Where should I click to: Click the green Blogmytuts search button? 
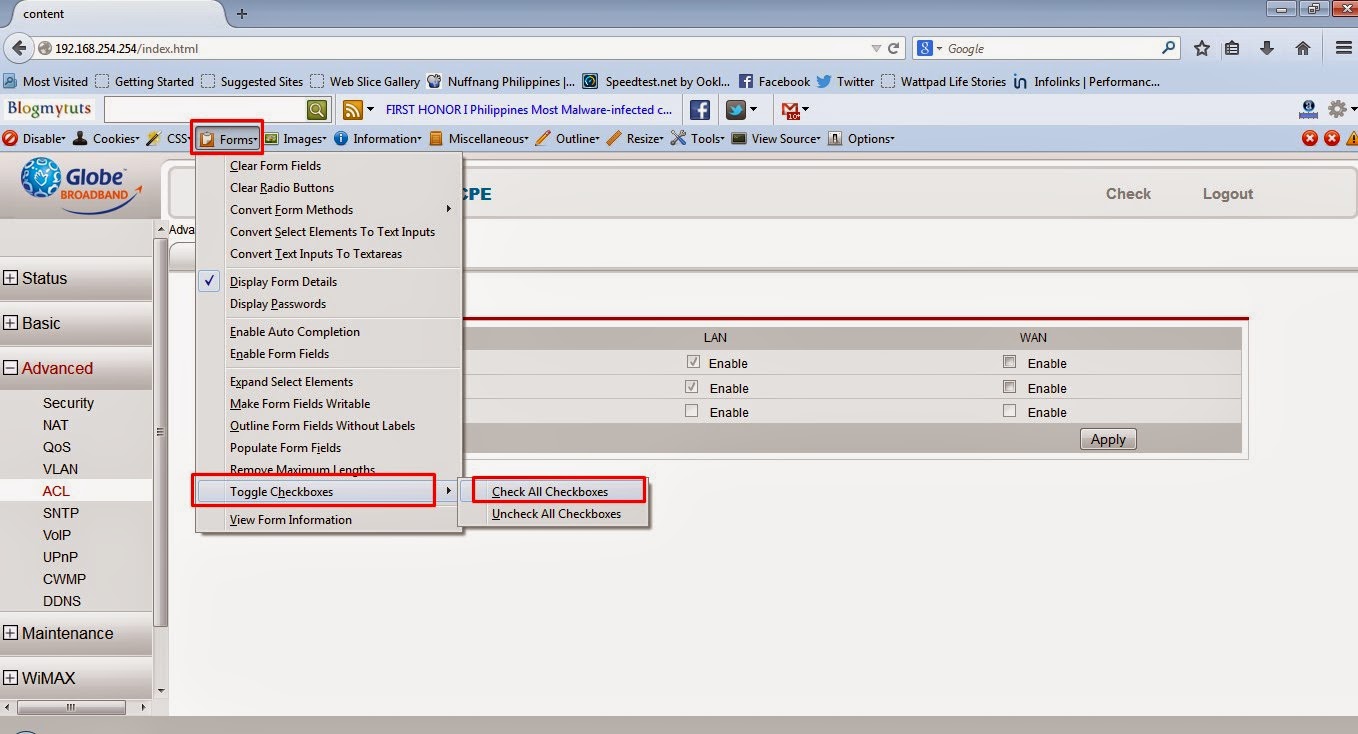317,109
